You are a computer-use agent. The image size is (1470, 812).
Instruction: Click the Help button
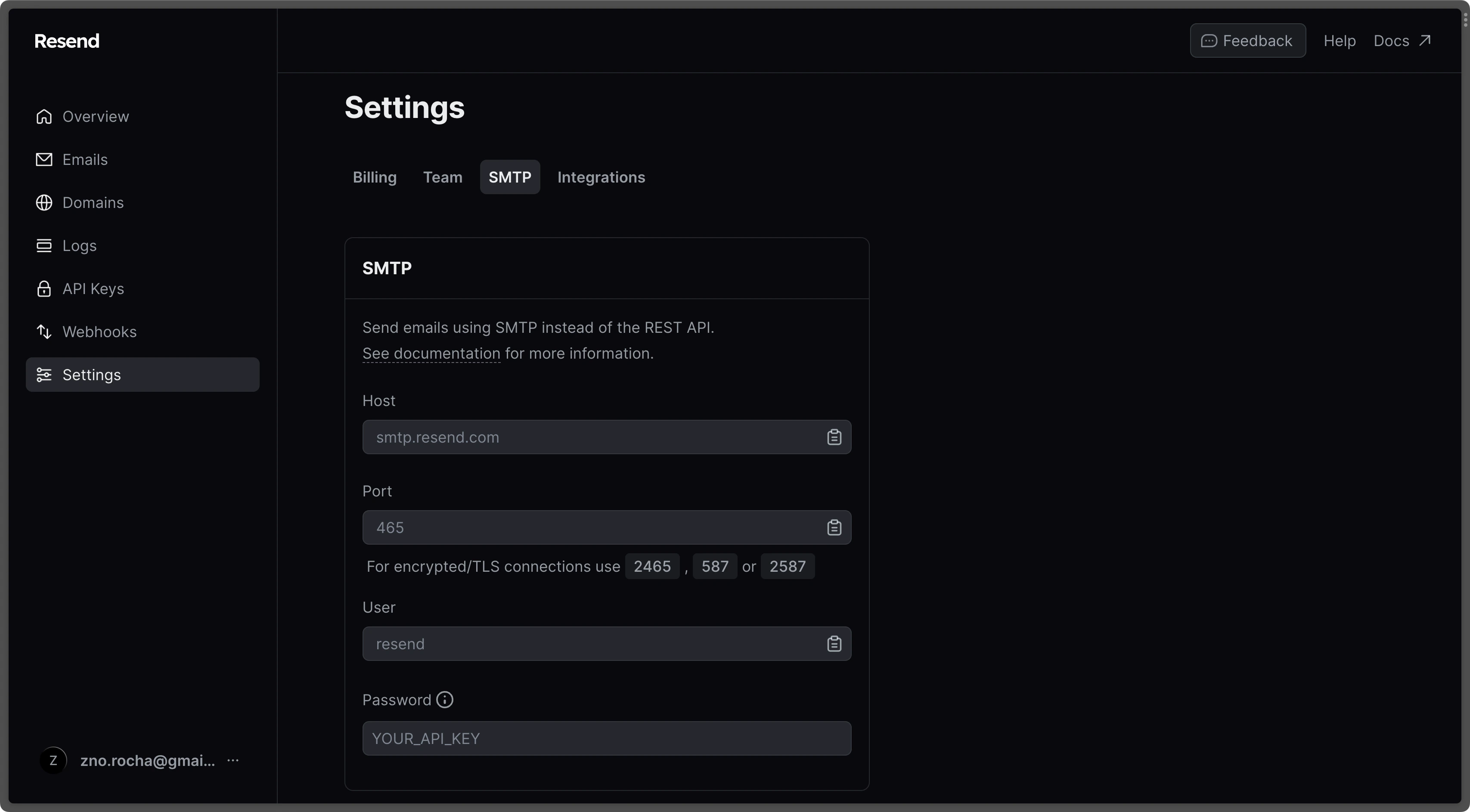pyautogui.click(x=1340, y=40)
